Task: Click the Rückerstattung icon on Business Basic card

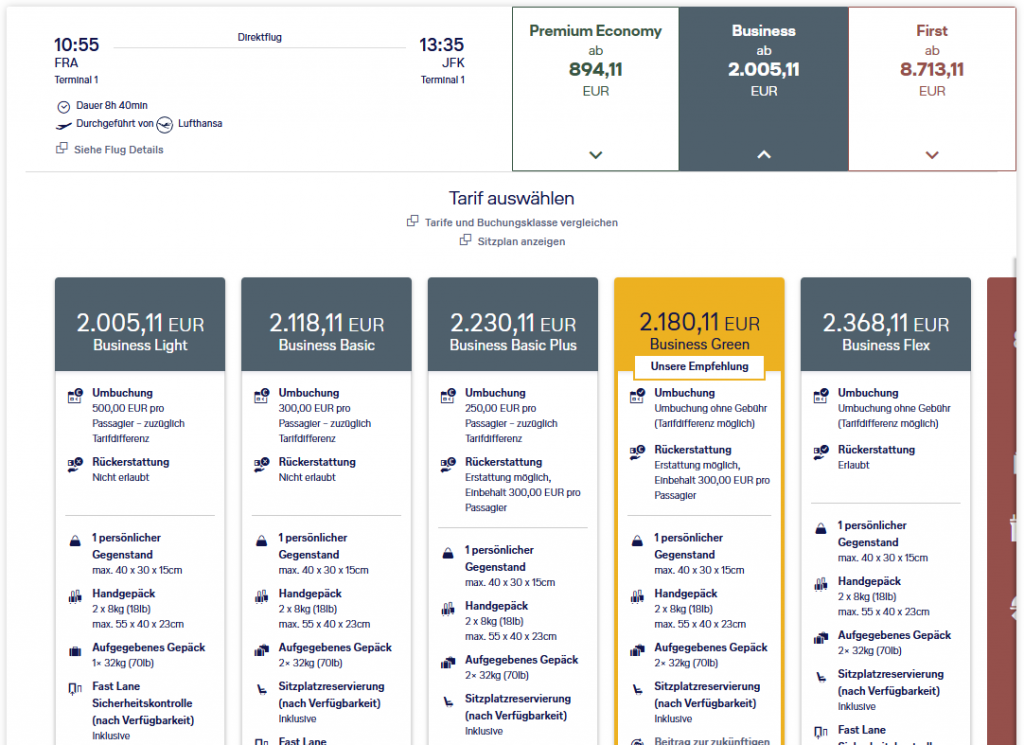Action: [263, 464]
